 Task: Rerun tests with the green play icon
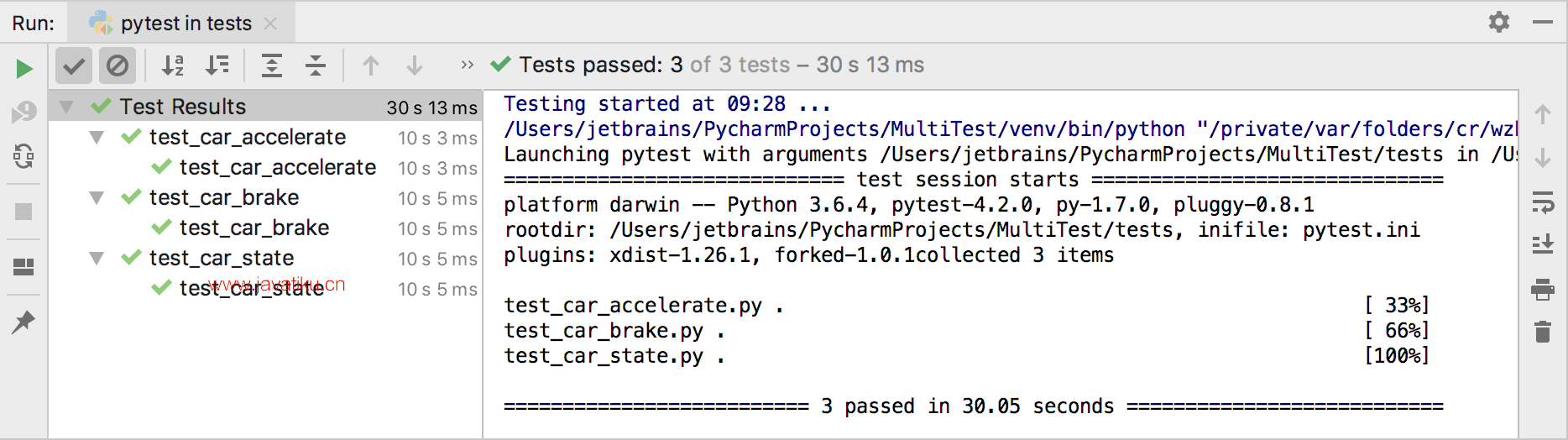[x=24, y=68]
